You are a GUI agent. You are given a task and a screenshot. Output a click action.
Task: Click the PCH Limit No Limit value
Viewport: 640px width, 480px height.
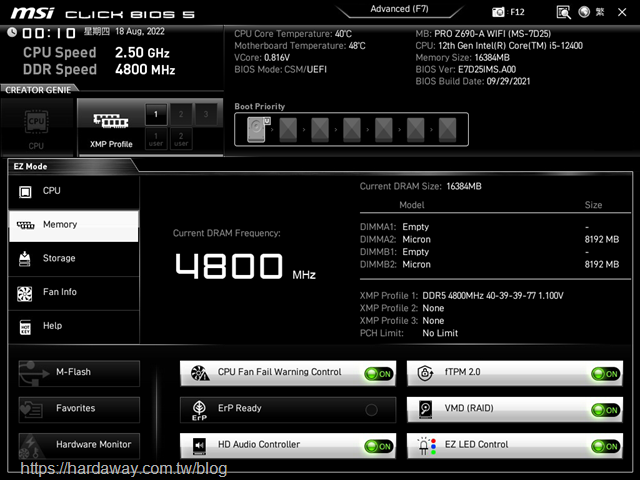click(440, 333)
